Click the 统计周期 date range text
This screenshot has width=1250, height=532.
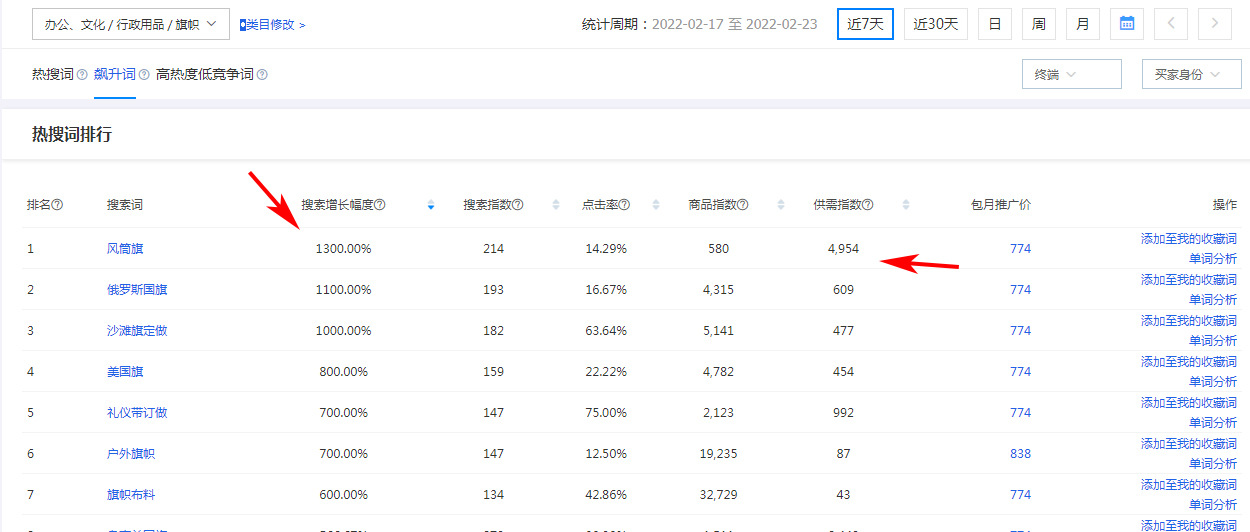[x=699, y=24]
